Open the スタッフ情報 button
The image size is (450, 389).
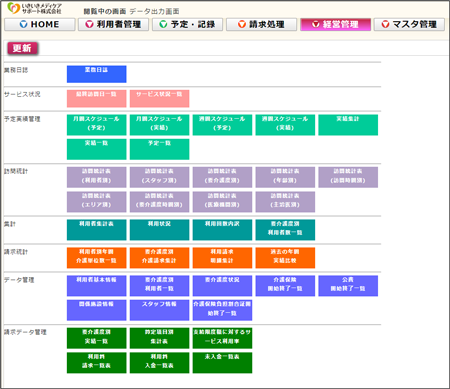[x=159, y=310]
